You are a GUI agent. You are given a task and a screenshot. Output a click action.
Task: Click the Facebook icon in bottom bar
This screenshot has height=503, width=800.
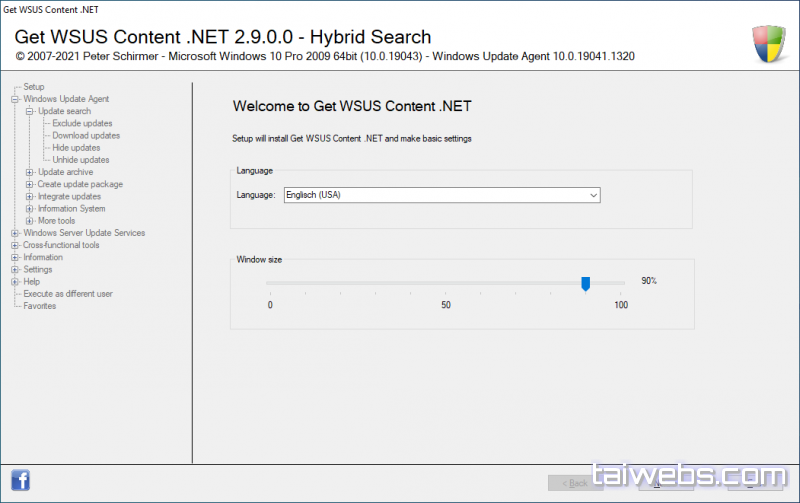click(x=20, y=478)
